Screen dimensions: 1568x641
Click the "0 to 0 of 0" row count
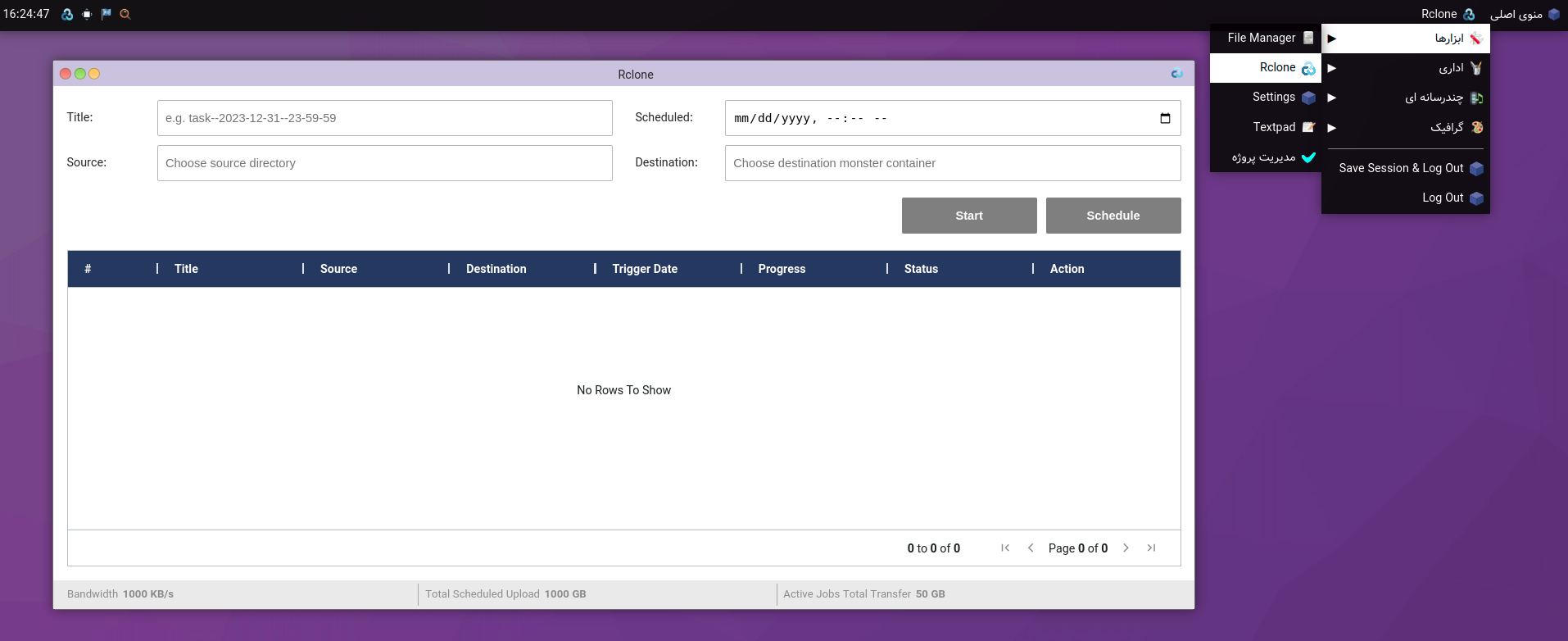pyautogui.click(x=934, y=548)
